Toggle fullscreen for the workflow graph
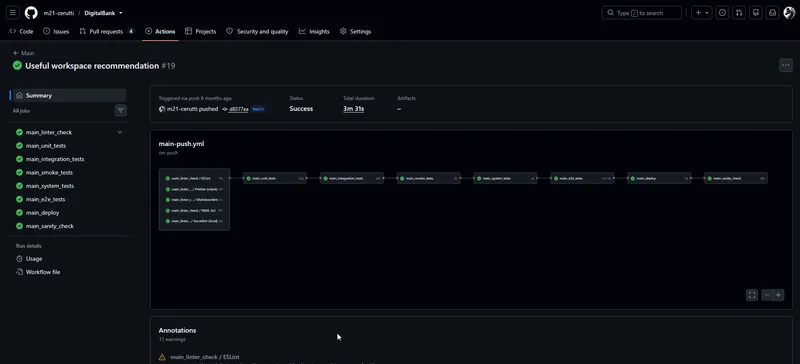This screenshot has width=800, height=364. coord(752,295)
